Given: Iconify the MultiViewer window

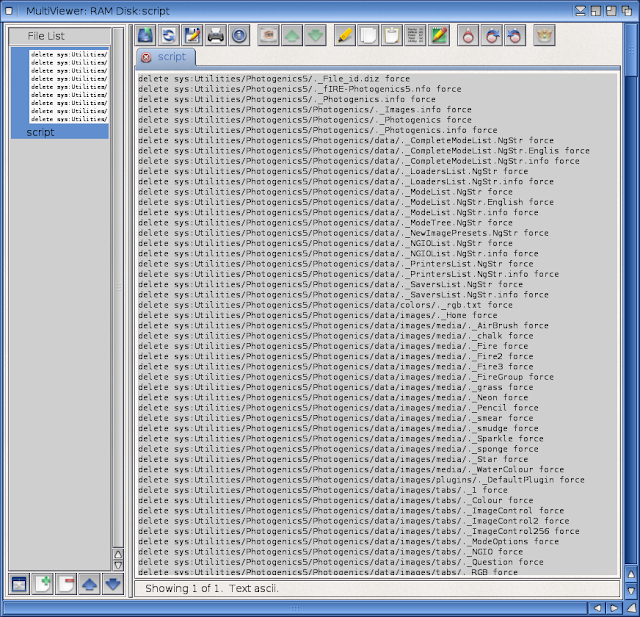Looking at the screenshot, I should tap(580, 11).
